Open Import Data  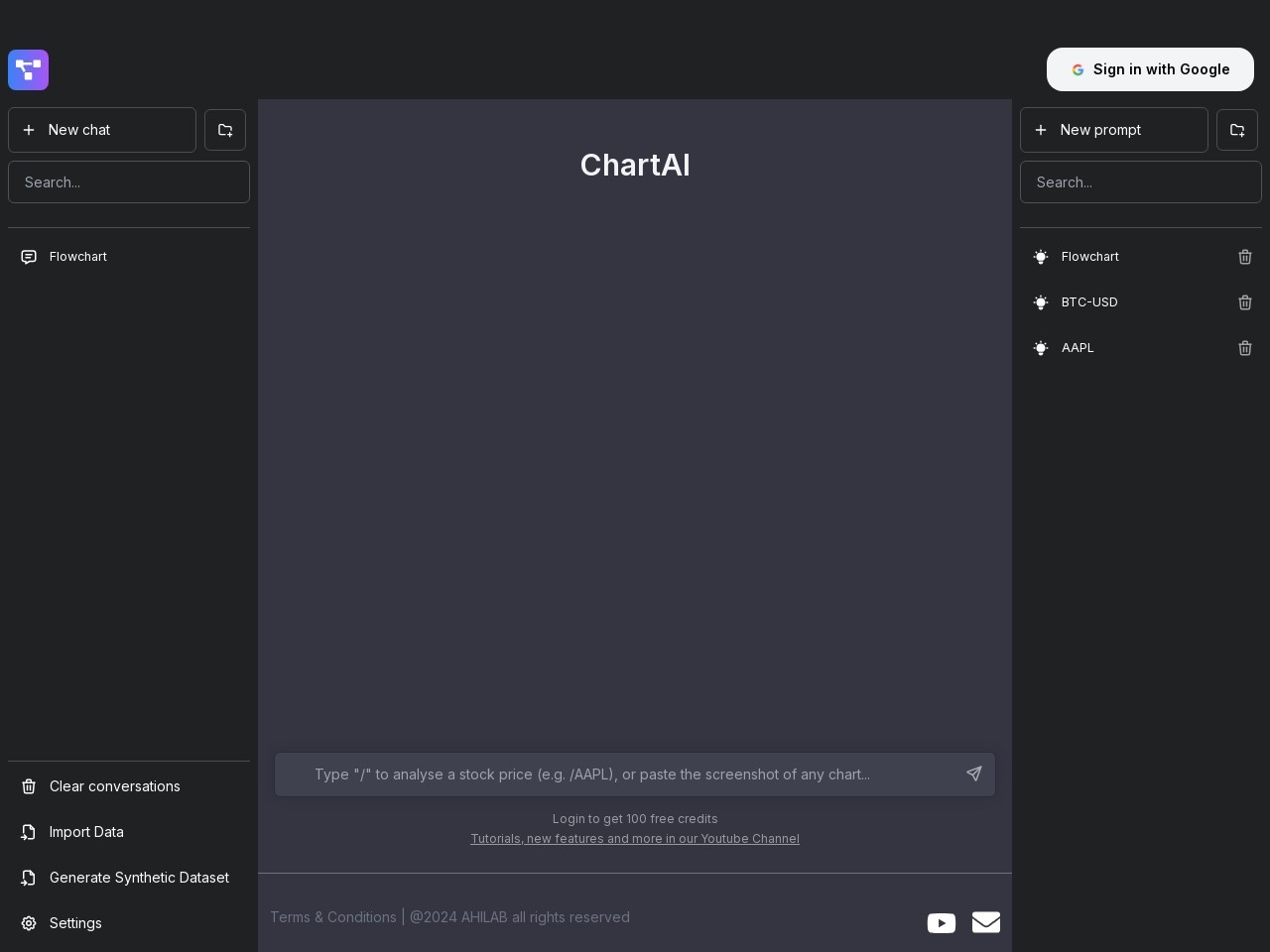[129, 832]
